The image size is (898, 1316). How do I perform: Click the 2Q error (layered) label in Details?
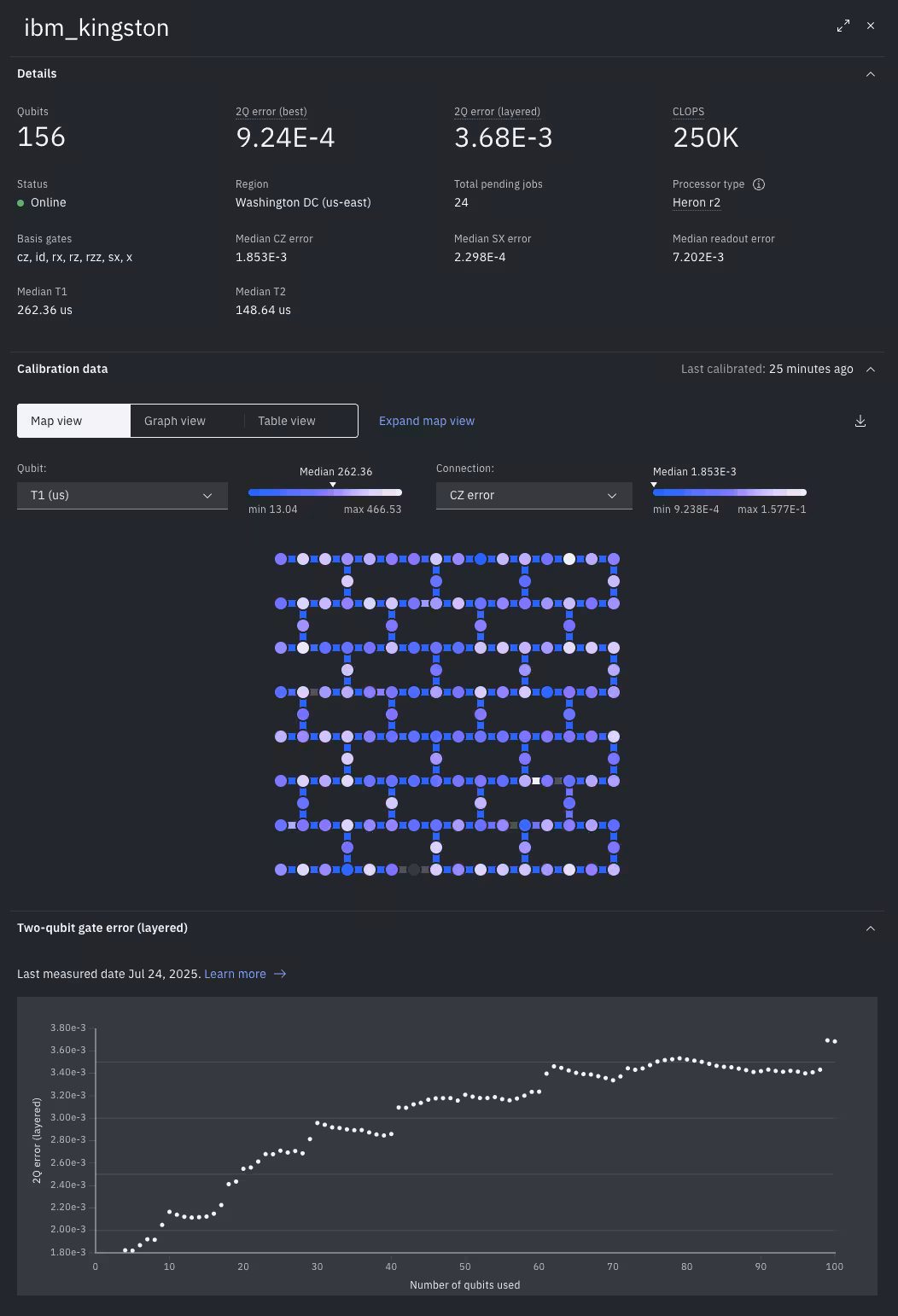[x=497, y=112]
